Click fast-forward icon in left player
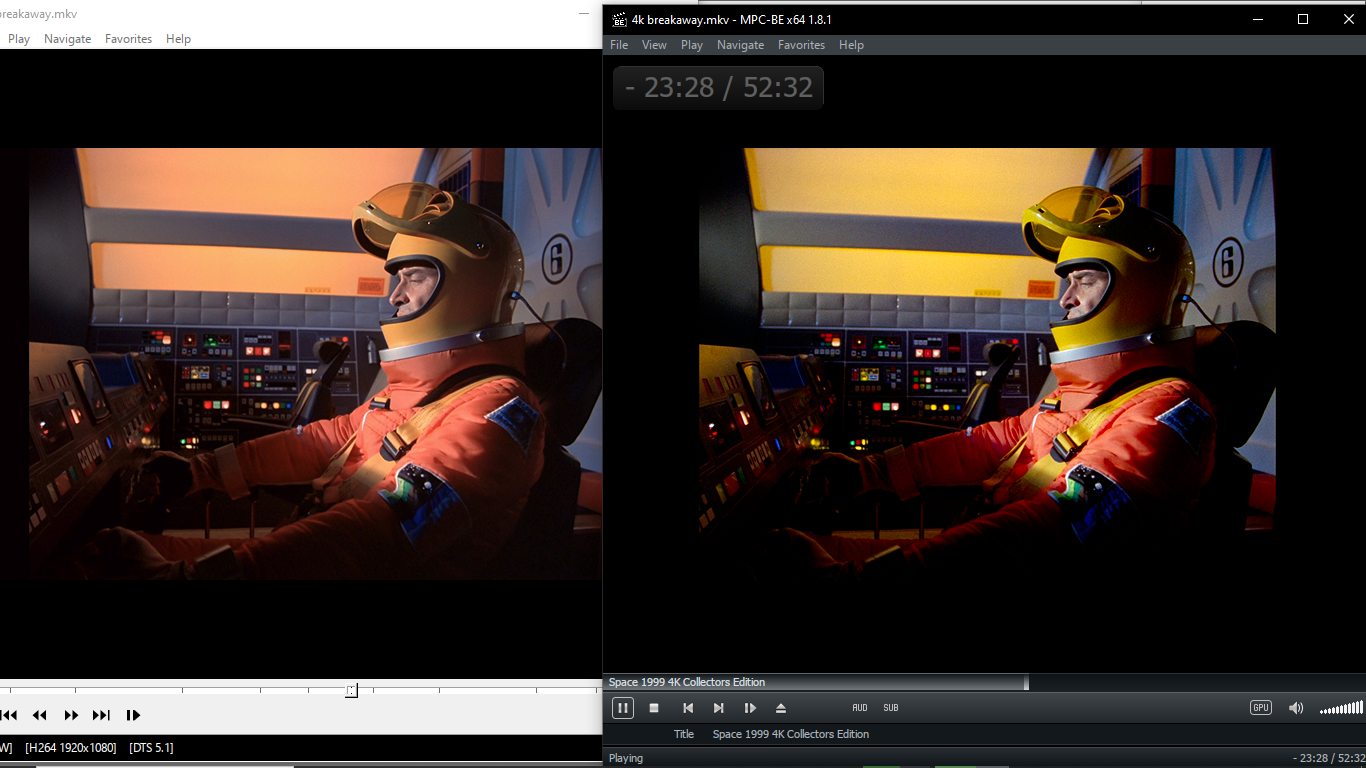Screen dimensions: 1366x768 coord(71,715)
